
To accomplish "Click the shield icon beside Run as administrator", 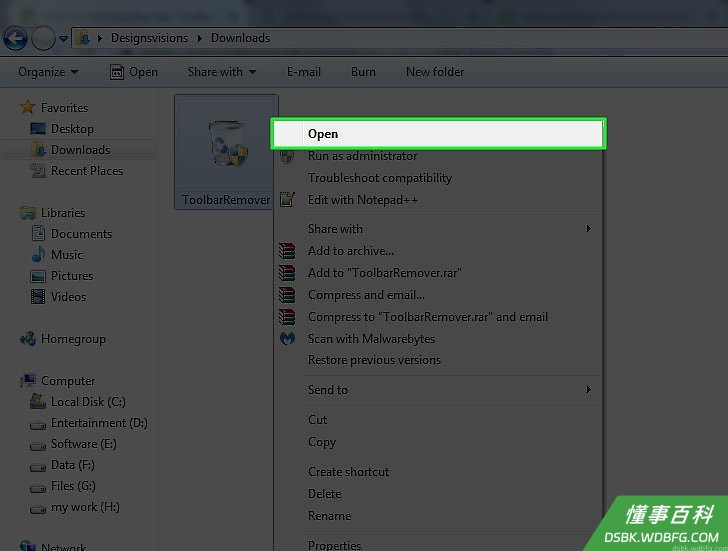I will tap(287, 156).
